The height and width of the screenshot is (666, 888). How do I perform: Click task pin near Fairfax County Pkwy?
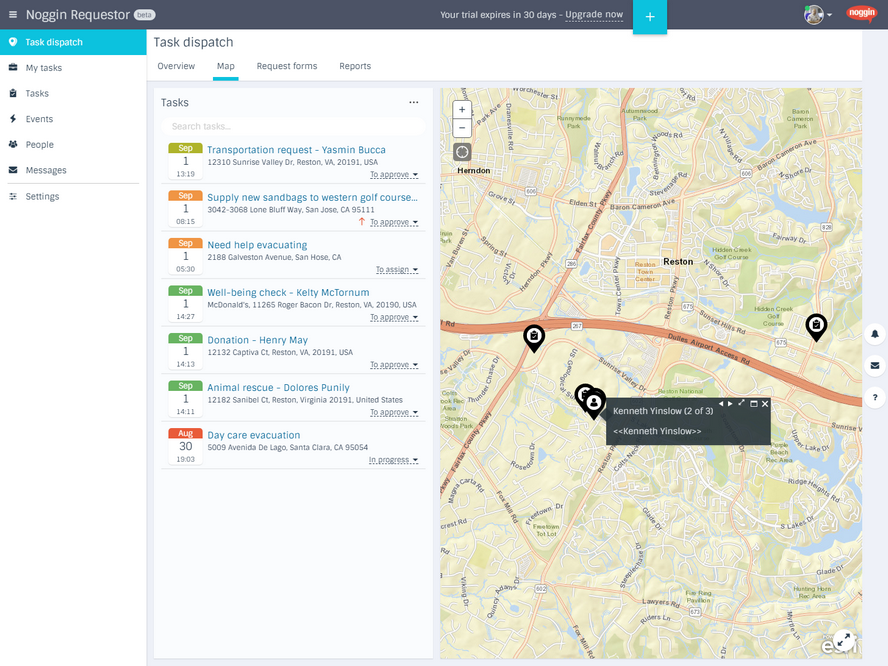(x=533, y=337)
